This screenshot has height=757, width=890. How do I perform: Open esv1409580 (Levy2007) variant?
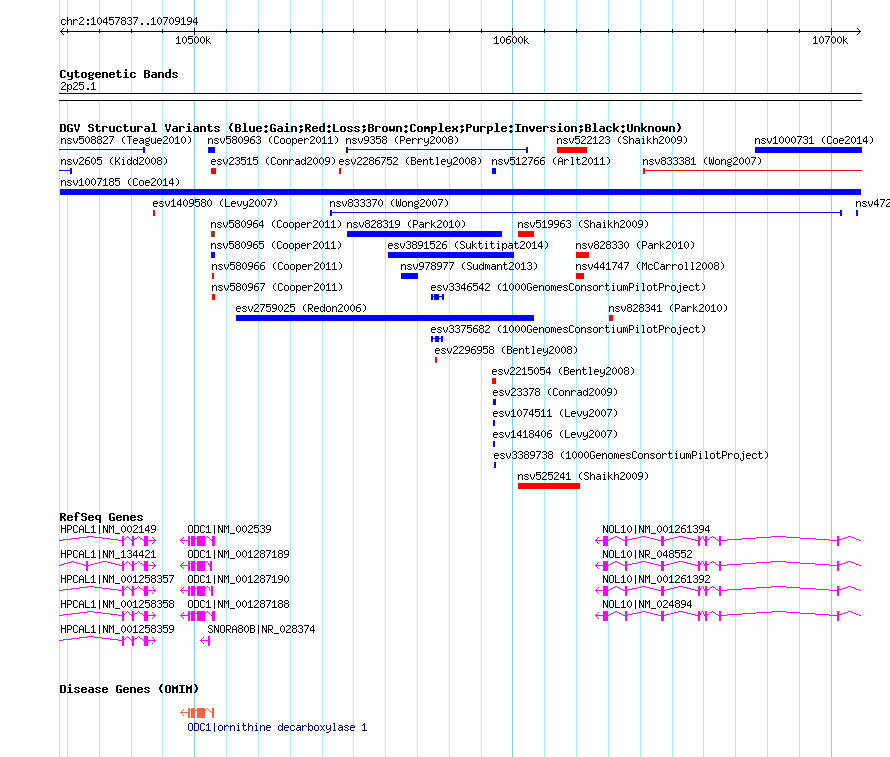coord(215,203)
